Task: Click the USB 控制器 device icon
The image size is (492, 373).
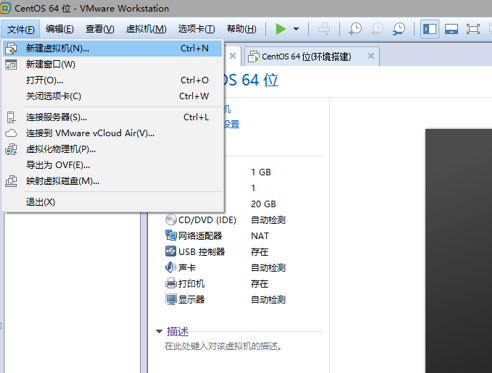Action: pos(171,251)
